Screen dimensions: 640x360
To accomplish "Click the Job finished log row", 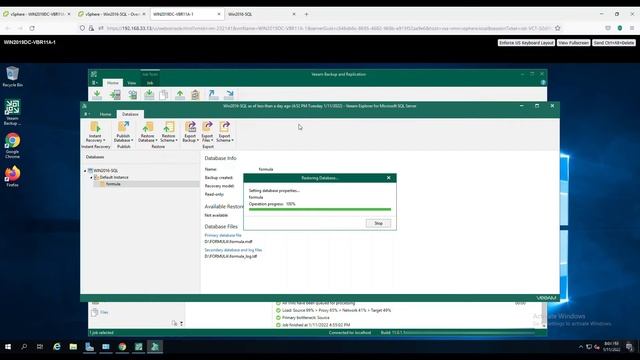I will (313, 325).
